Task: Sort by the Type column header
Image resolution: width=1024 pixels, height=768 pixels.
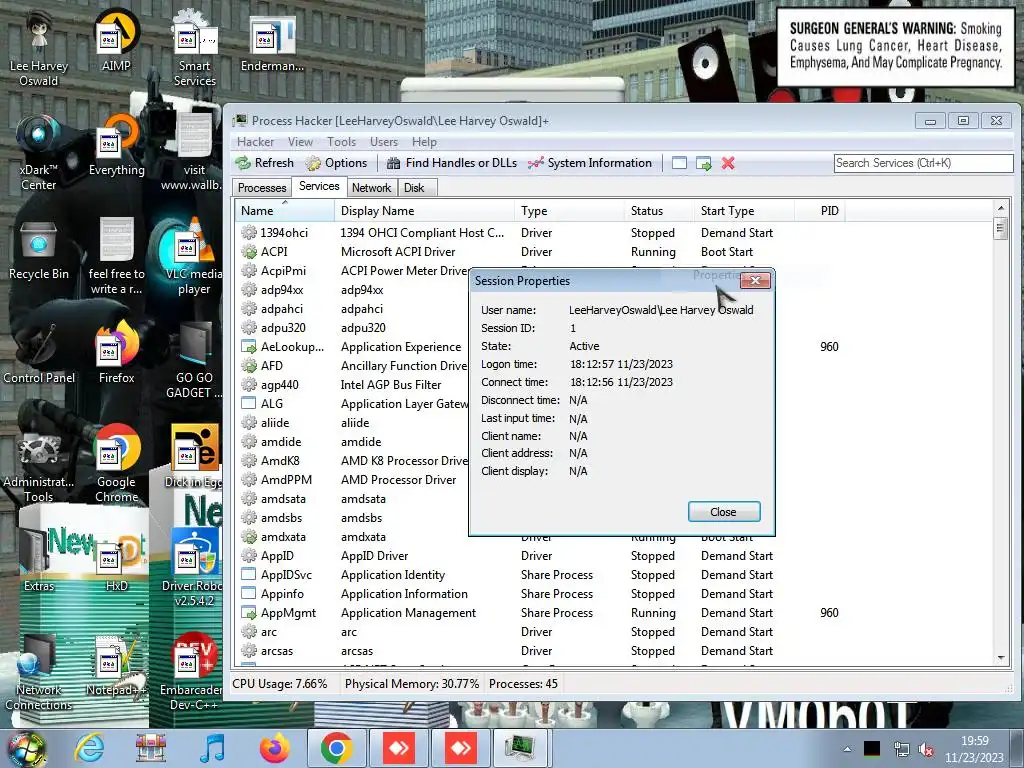Action: click(x=569, y=211)
